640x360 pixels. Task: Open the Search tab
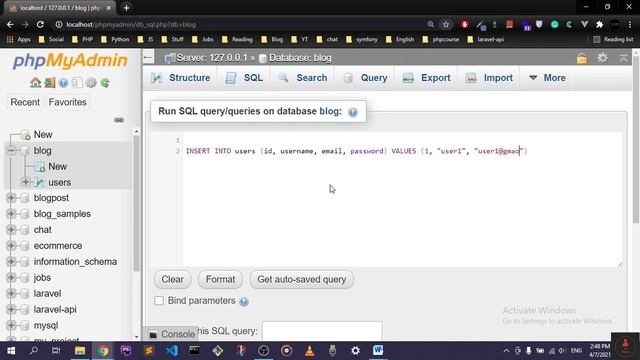pyautogui.click(x=302, y=78)
